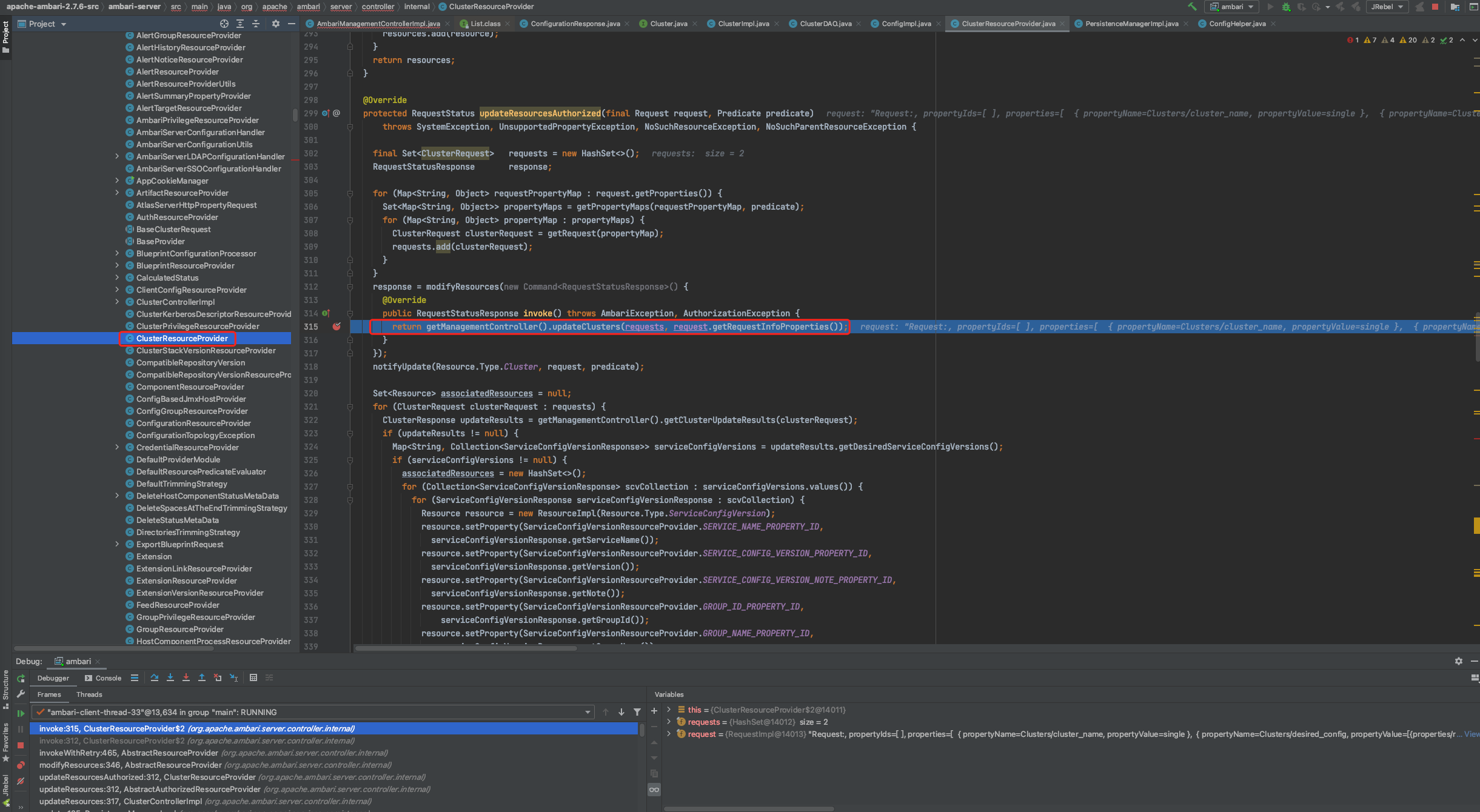Expand AppCookieManager tree node
Image resolution: width=1480 pixels, height=812 pixels.
click(117, 181)
